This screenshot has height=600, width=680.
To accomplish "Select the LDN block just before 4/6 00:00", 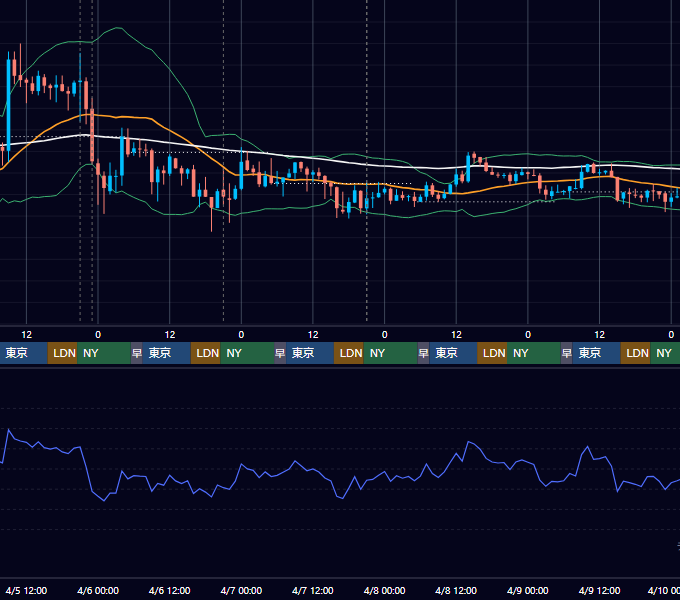I will [62, 353].
